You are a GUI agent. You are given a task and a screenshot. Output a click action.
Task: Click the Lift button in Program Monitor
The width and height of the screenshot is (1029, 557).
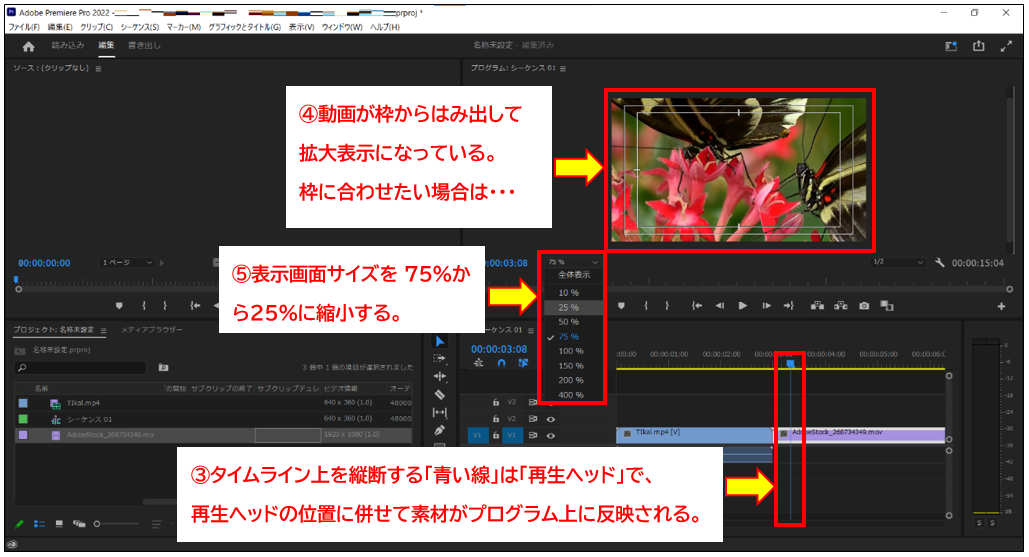pos(817,306)
